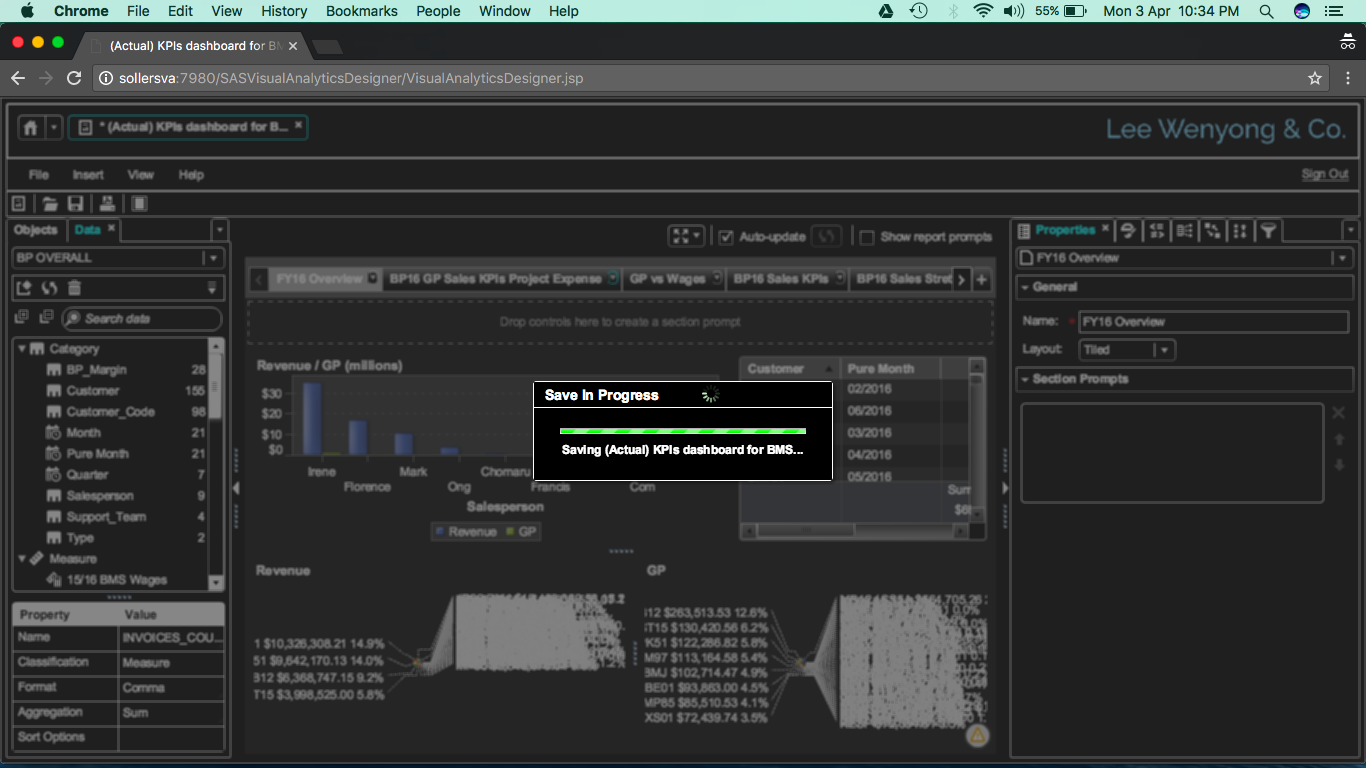The width and height of the screenshot is (1366, 768).
Task: Collapse the Category tree group
Action: click(x=21, y=349)
